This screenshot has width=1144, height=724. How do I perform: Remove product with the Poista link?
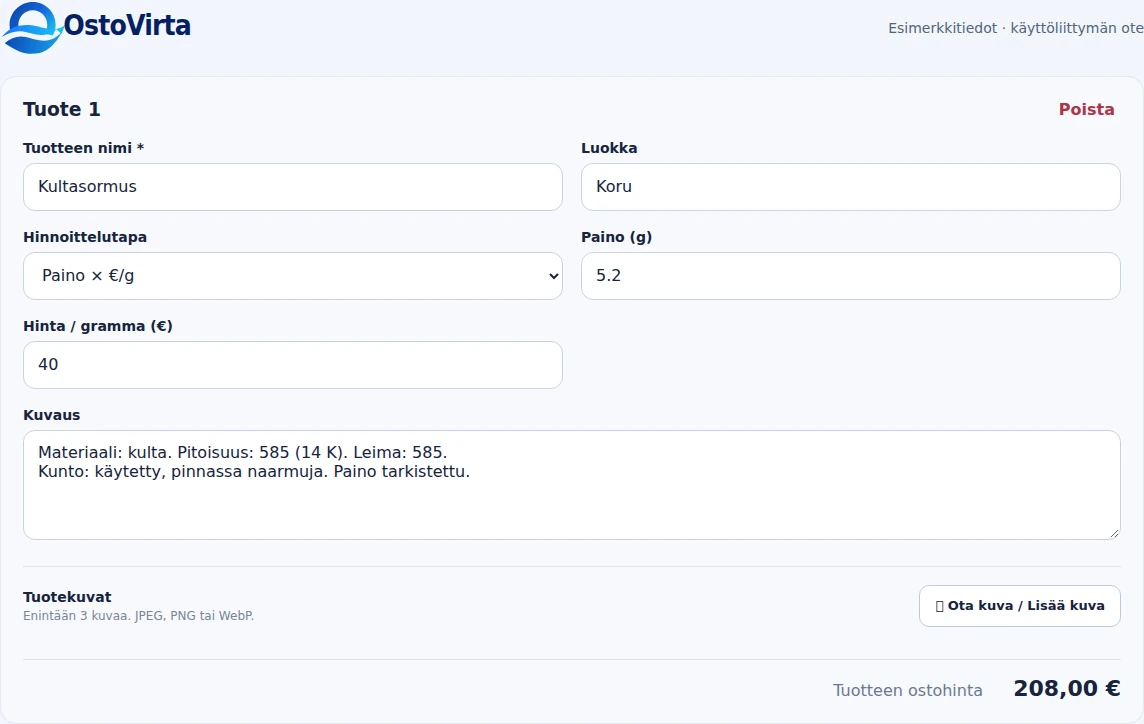(x=1086, y=109)
